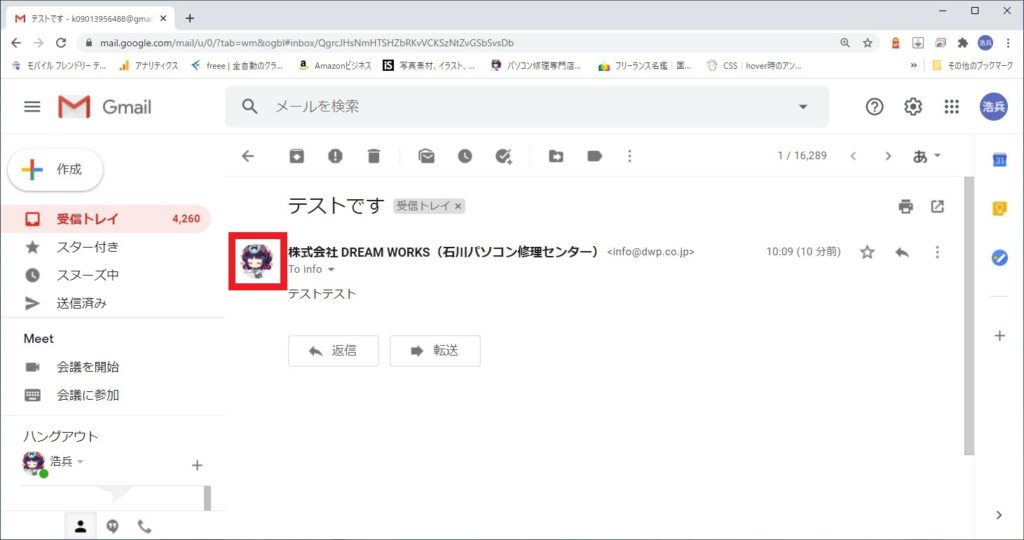Go to the 送信済み sent folder
Viewport: 1024px width, 540px height.
tap(81, 303)
